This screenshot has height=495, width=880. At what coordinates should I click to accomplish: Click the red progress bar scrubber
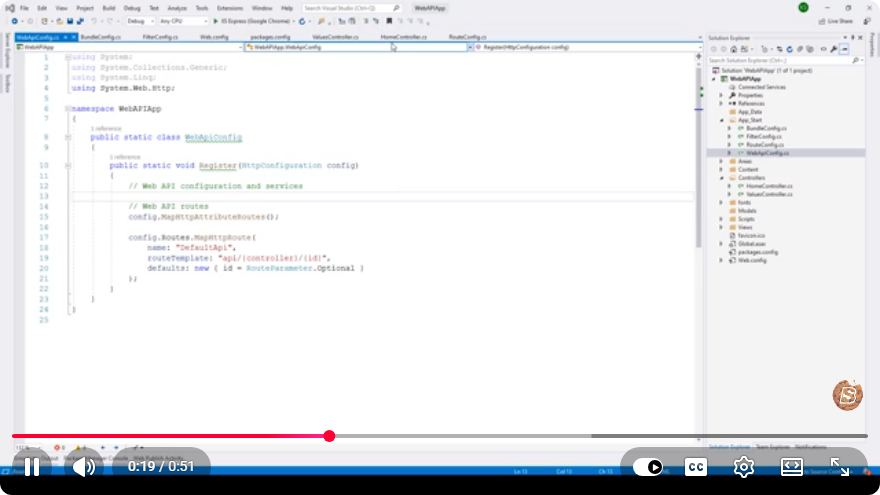click(x=329, y=436)
